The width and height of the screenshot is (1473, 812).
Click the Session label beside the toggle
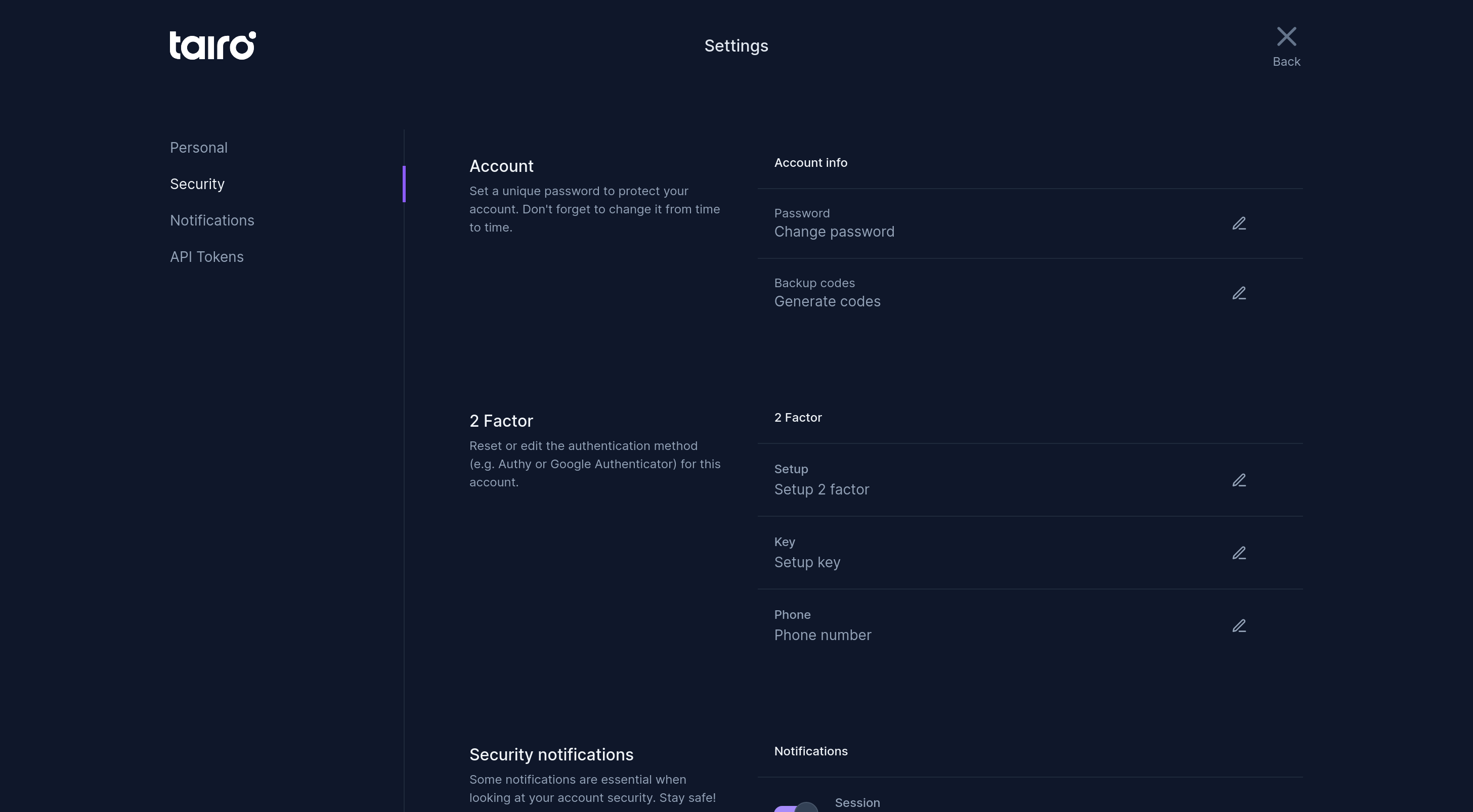(857, 803)
